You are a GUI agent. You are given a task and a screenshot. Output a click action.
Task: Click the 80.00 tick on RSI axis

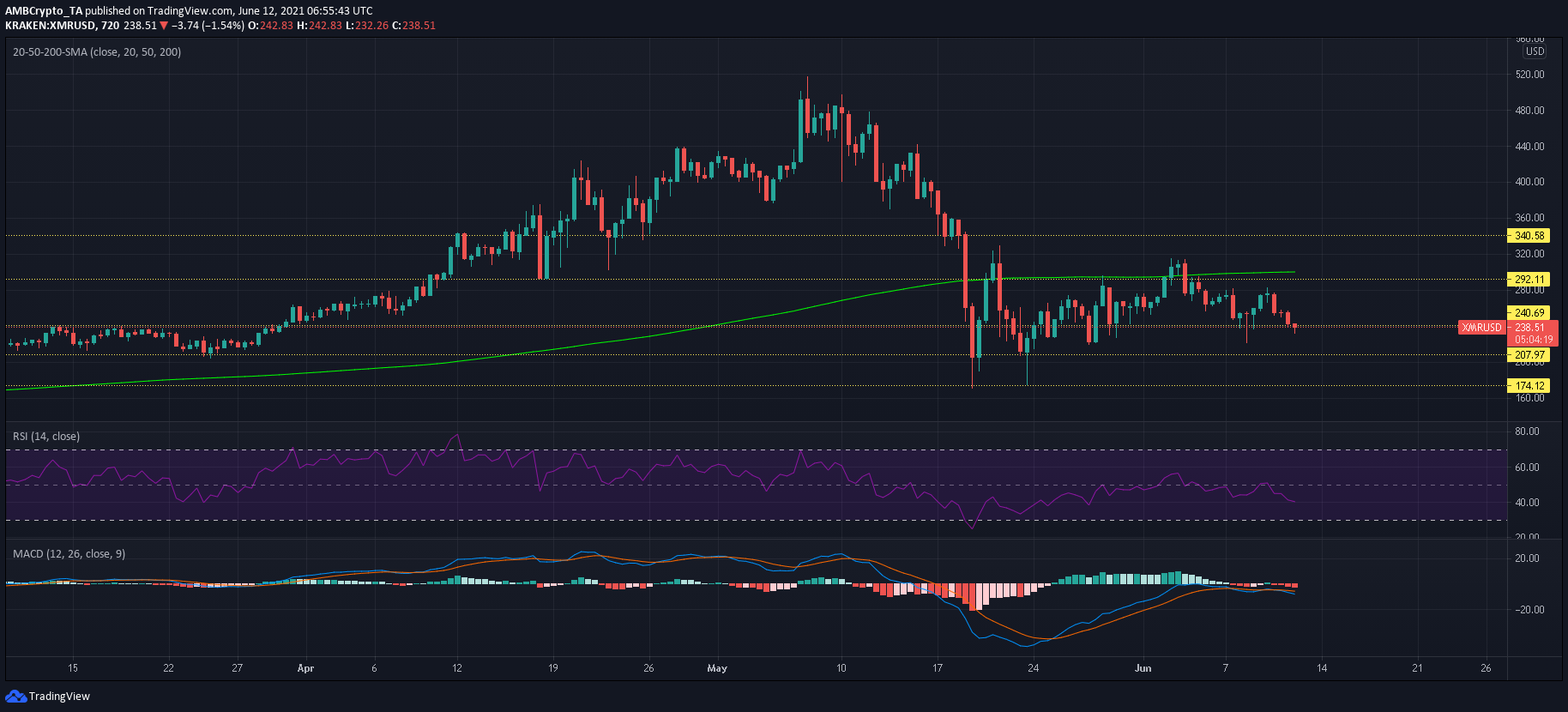tap(1527, 431)
